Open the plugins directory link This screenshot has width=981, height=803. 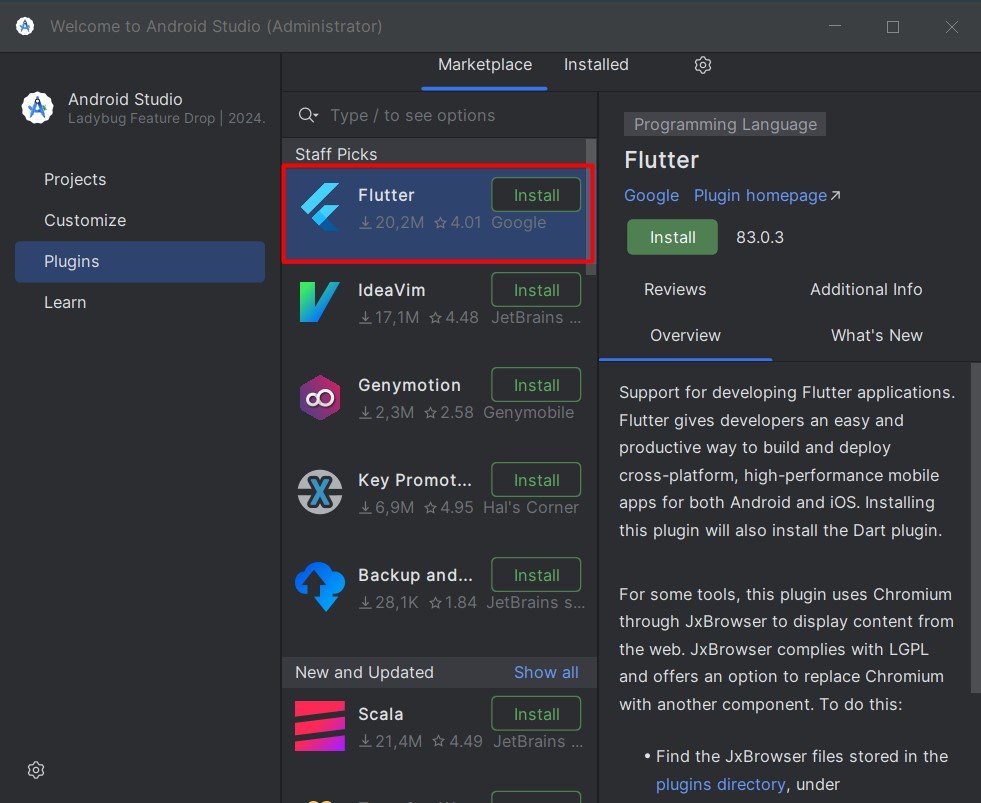tap(720, 784)
